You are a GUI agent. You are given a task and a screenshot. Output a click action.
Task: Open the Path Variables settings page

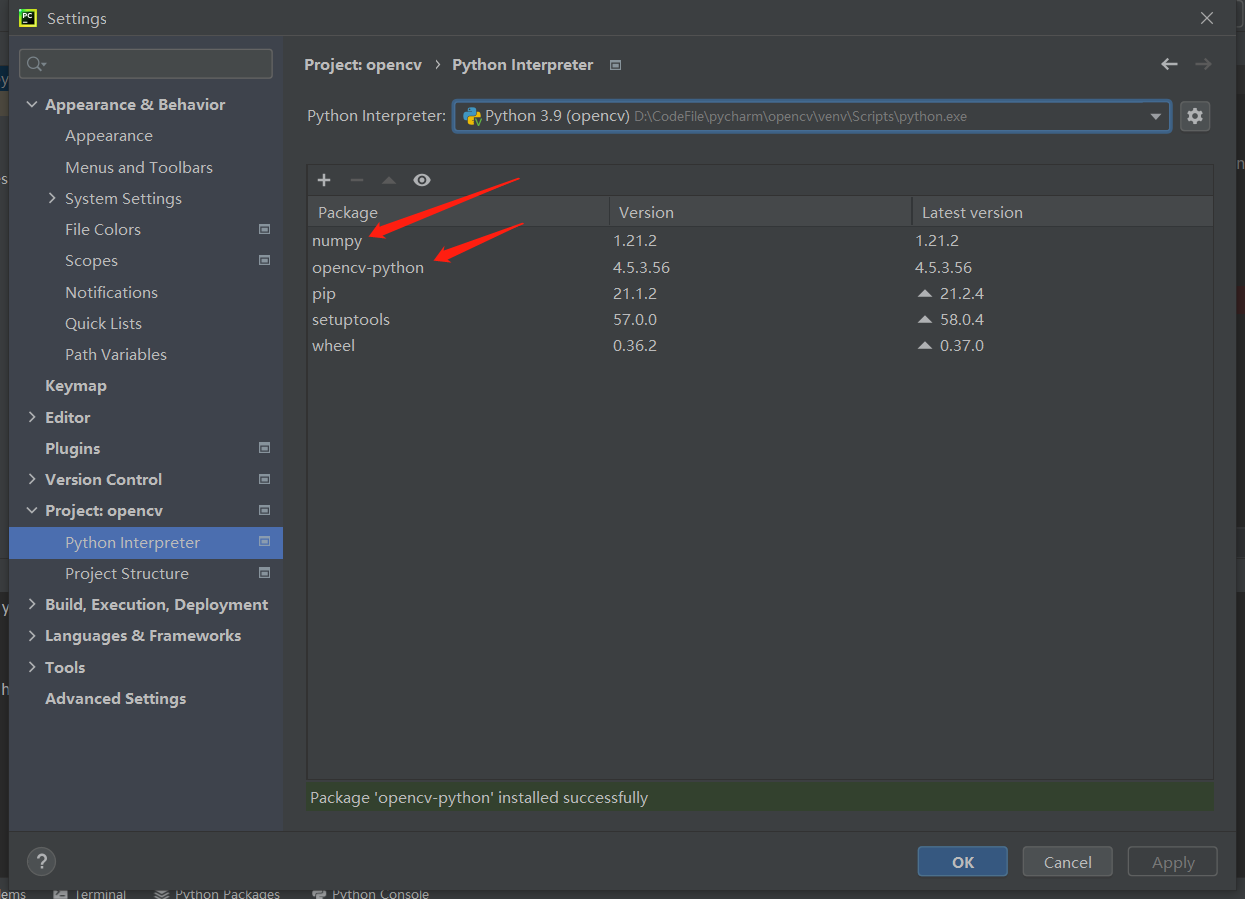click(116, 354)
